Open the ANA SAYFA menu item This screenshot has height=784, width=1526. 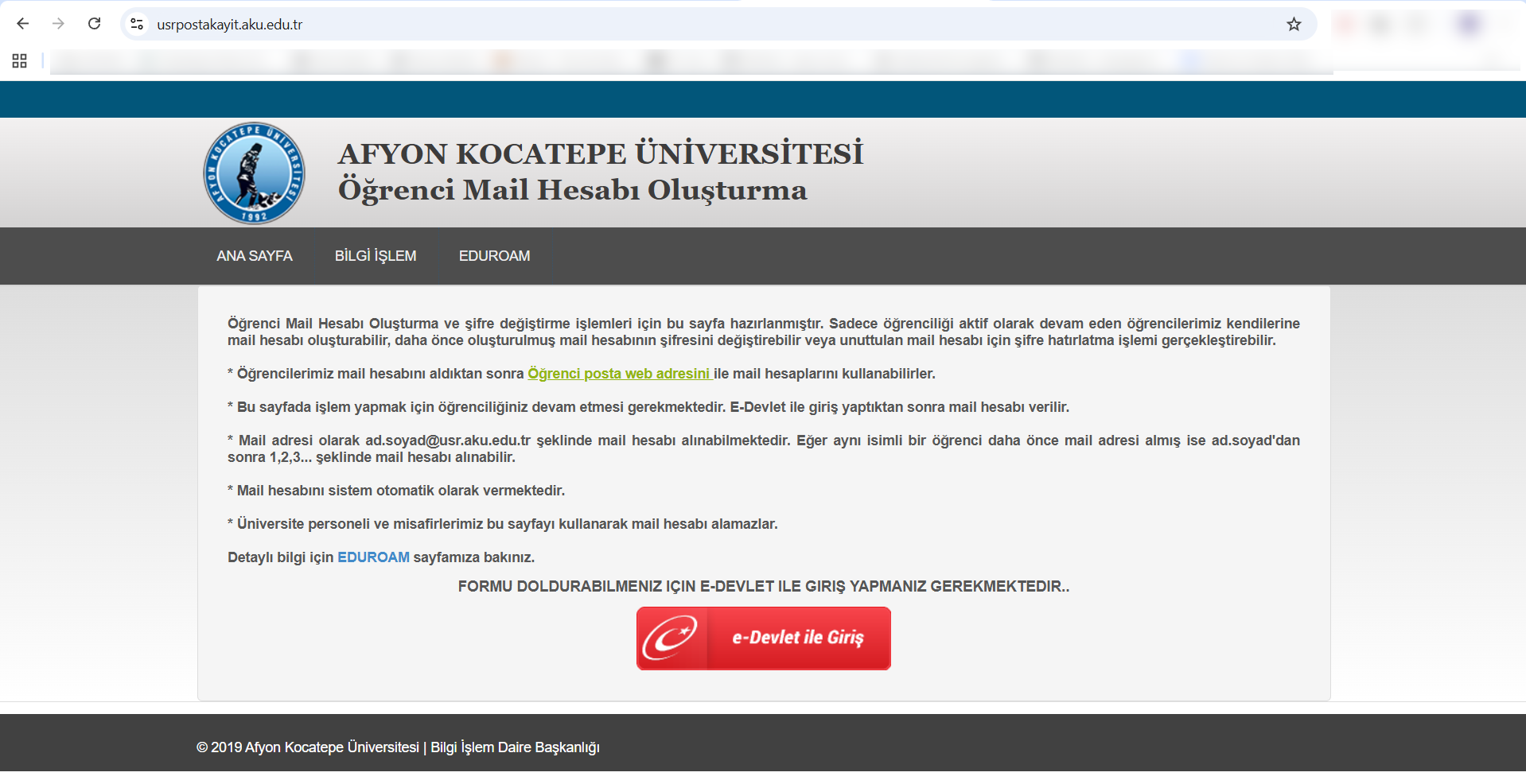click(x=255, y=256)
